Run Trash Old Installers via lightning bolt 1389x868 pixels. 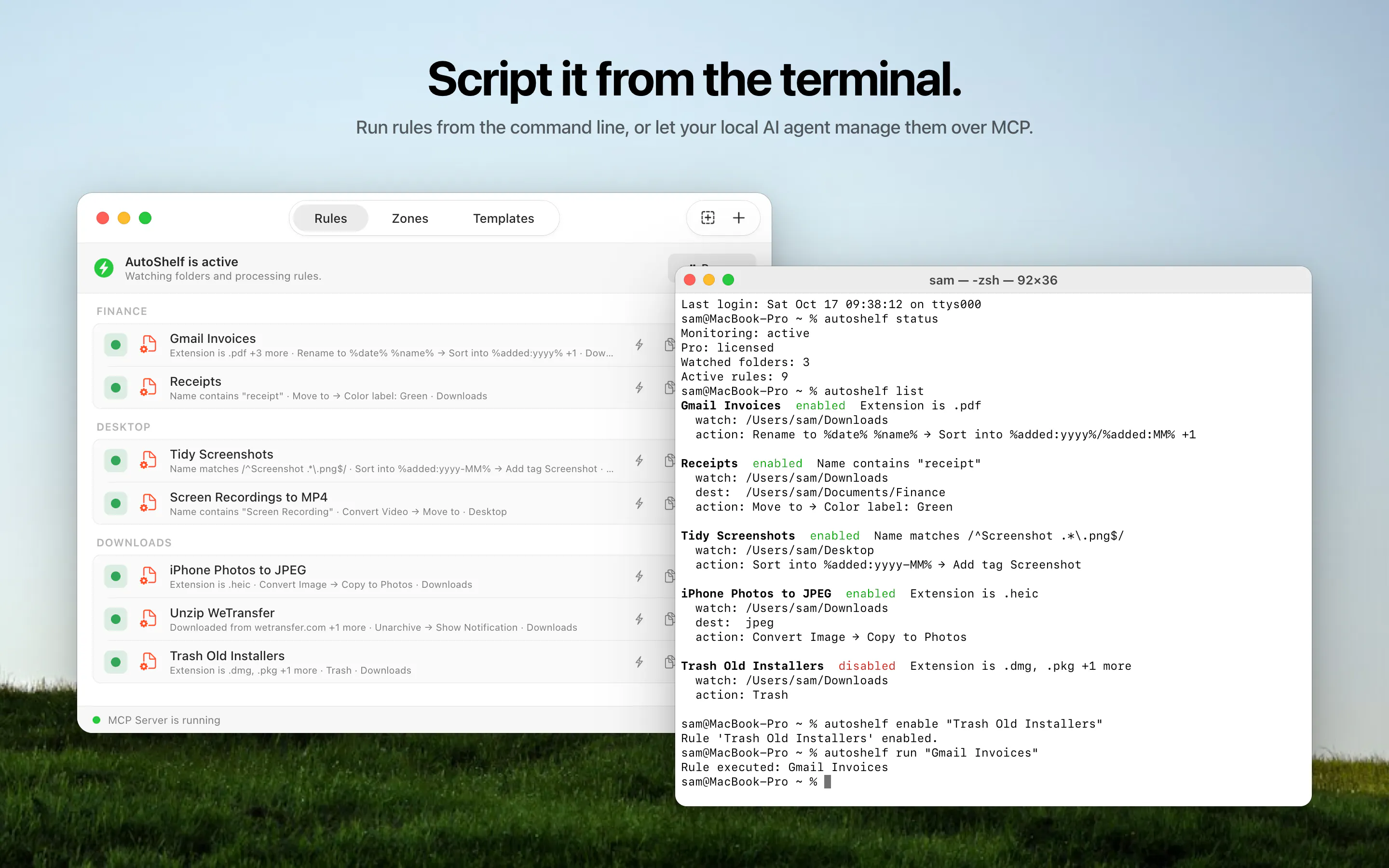(639, 662)
